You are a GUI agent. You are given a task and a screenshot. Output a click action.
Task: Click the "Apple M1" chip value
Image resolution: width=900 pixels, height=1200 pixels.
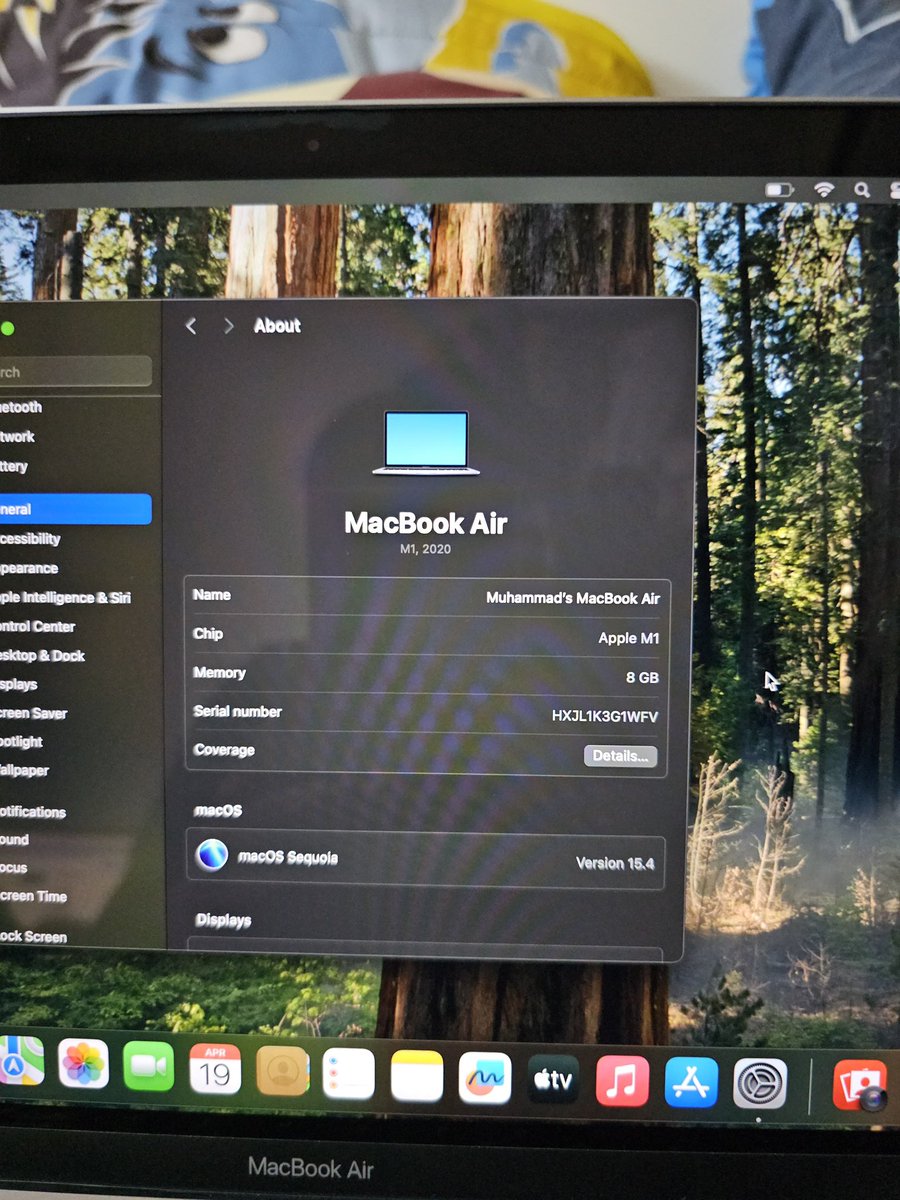click(x=629, y=638)
